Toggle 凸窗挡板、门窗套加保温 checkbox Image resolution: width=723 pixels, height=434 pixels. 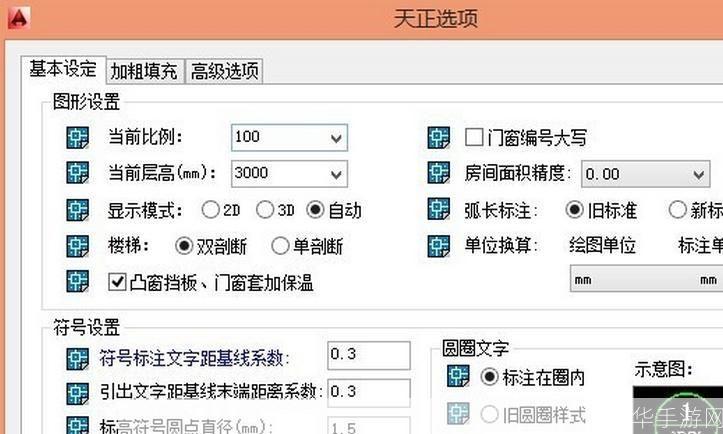[x=117, y=281]
